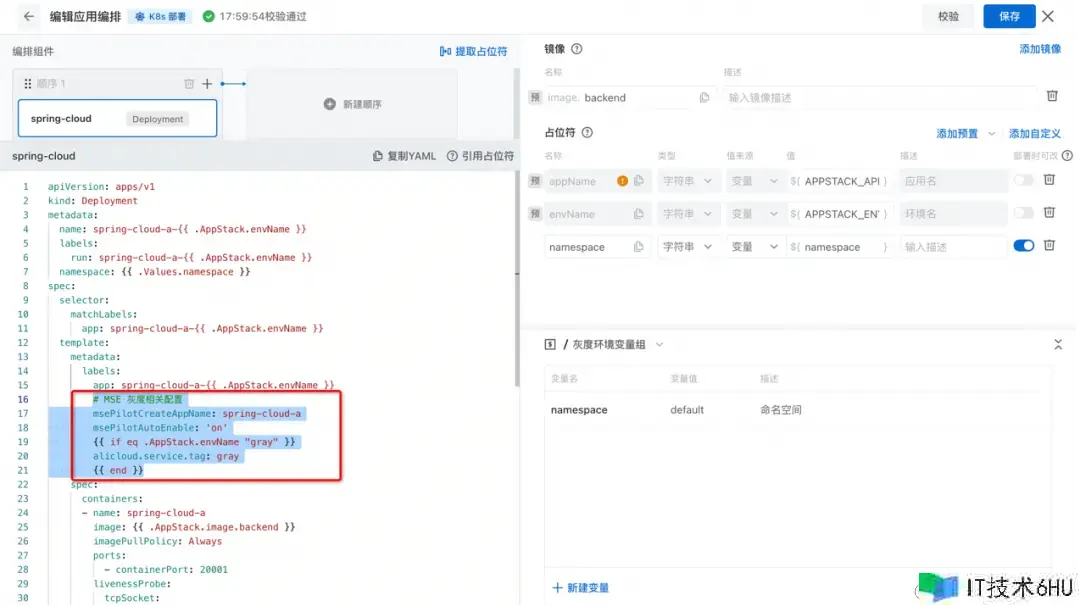
Task: Click the trash icon in sequence 1
Action: click(189, 84)
